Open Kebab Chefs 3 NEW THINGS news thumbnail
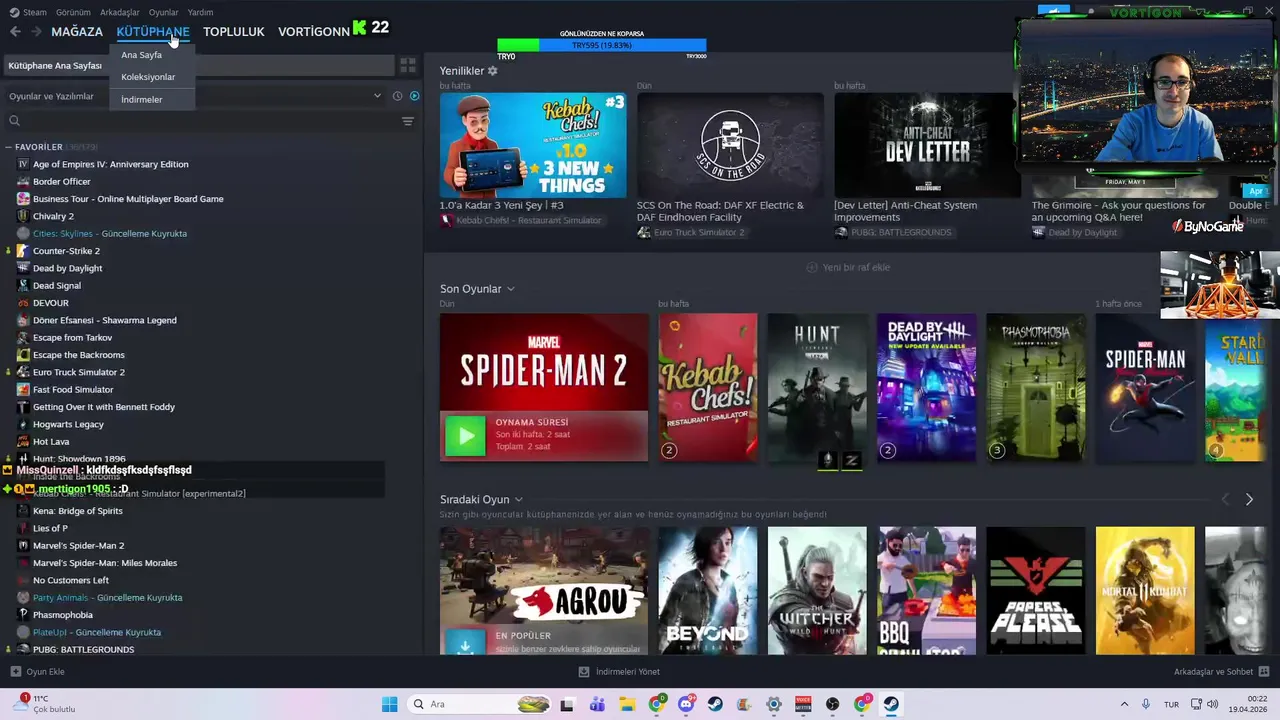Image resolution: width=1280 pixels, height=720 pixels. pos(533,145)
